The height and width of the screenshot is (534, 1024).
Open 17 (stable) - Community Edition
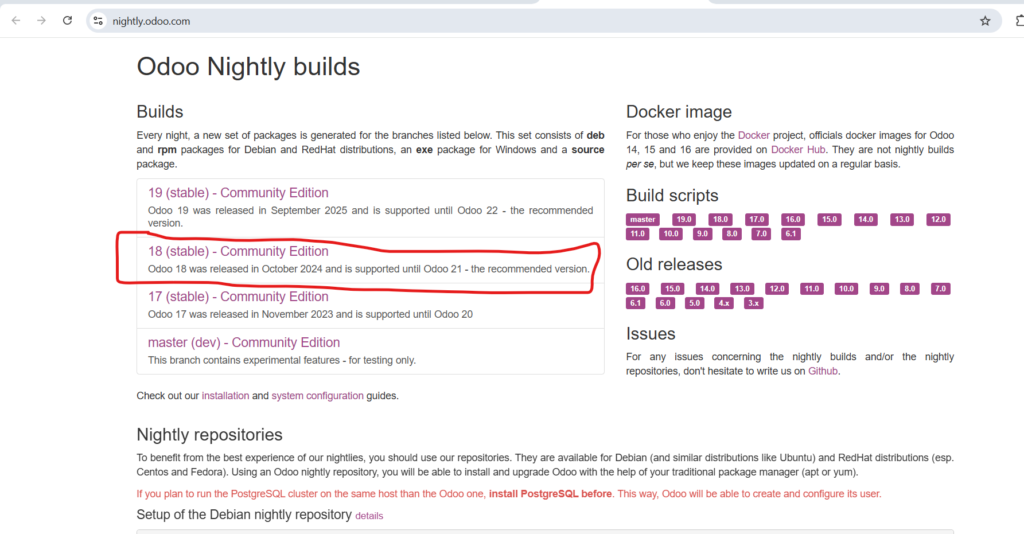coord(238,296)
